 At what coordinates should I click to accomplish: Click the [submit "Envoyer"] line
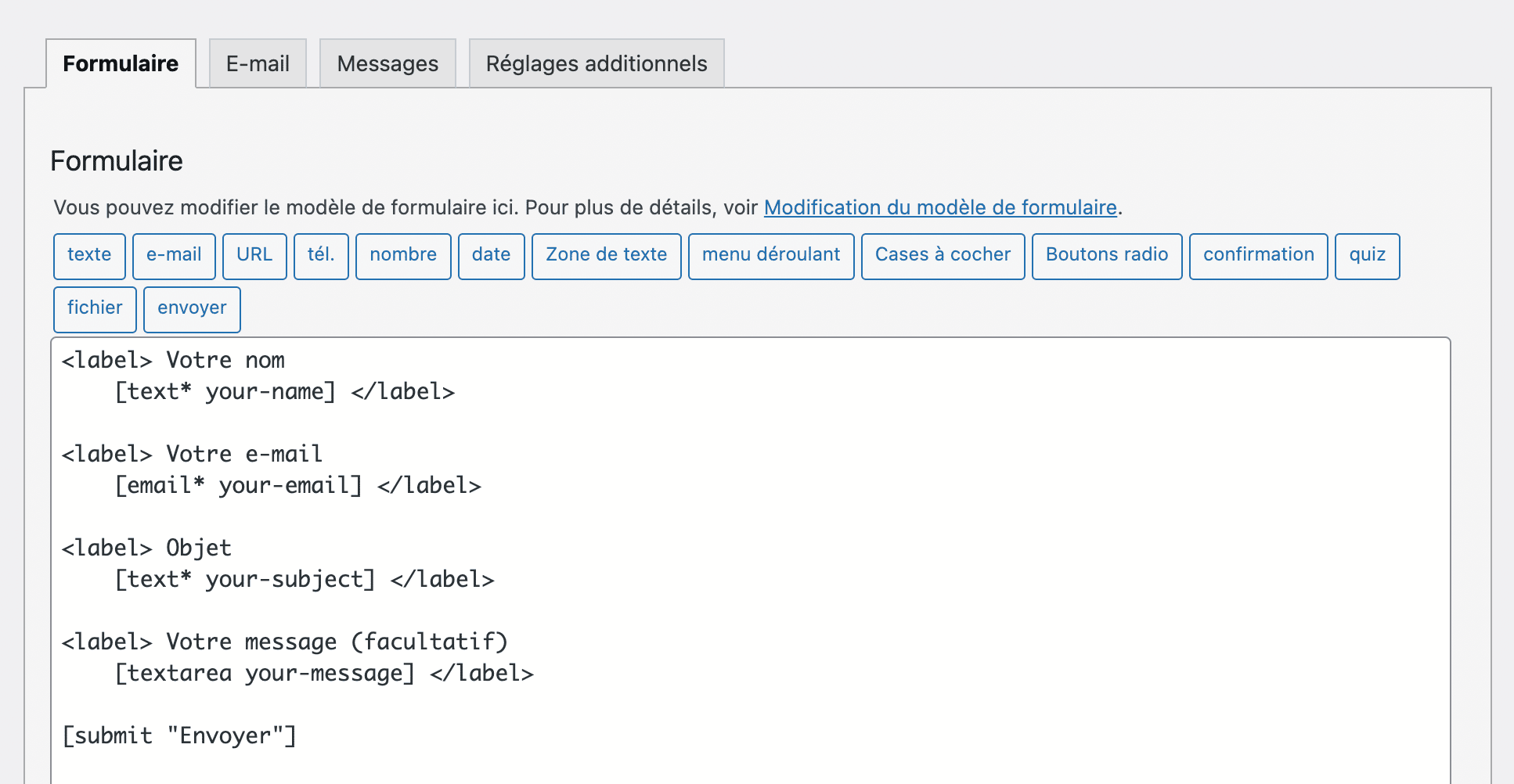coord(179,735)
